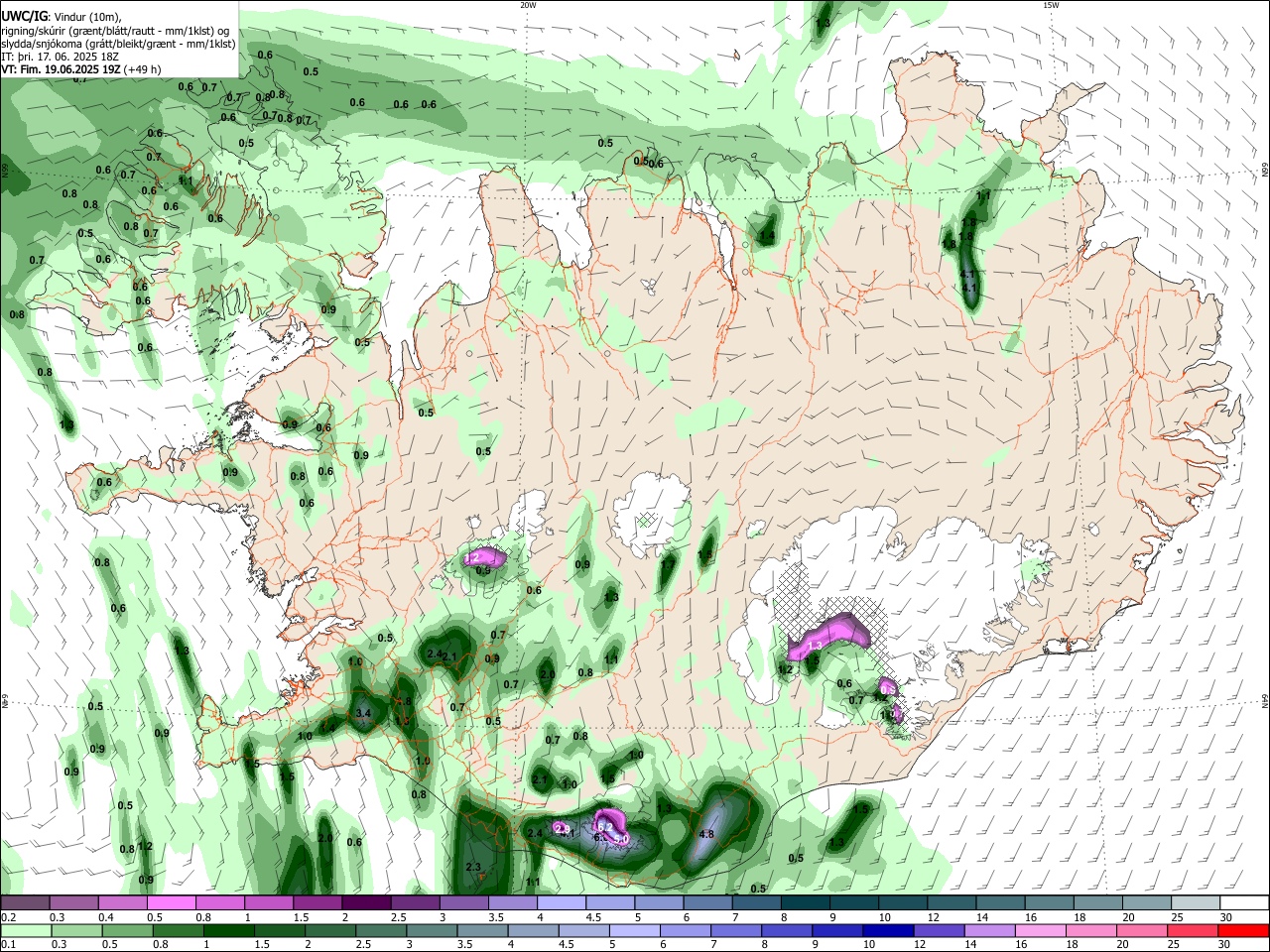Click the '64N' latitude label at the right edge
The height and width of the screenshot is (952, 1270).
point(1265,702)
